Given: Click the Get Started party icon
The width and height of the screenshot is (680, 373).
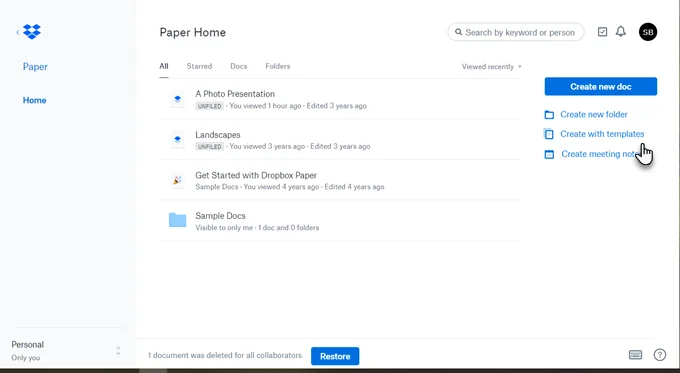Looking at the screenshot, I should click(x=177, y=180).
